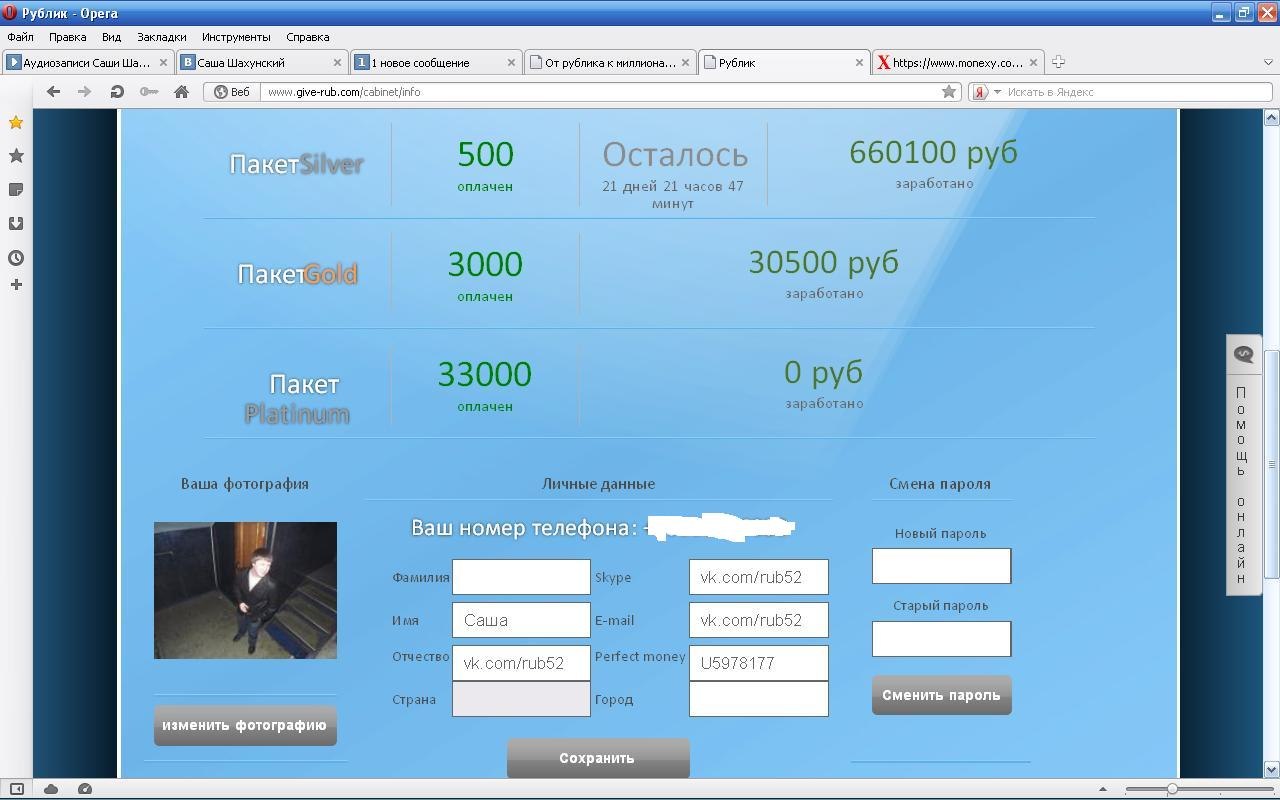The height and width of the screenshot is (800, 1280).
Task: Open the Вид menu
Action: click(x=111, y=37)
